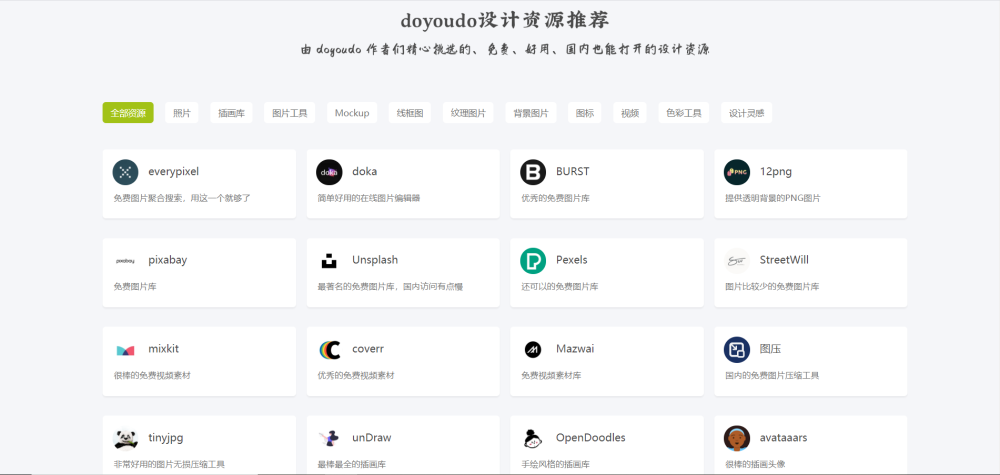Open the 图标 category tab
Viewport: 1000px width, 475px height.
point(585,113)
